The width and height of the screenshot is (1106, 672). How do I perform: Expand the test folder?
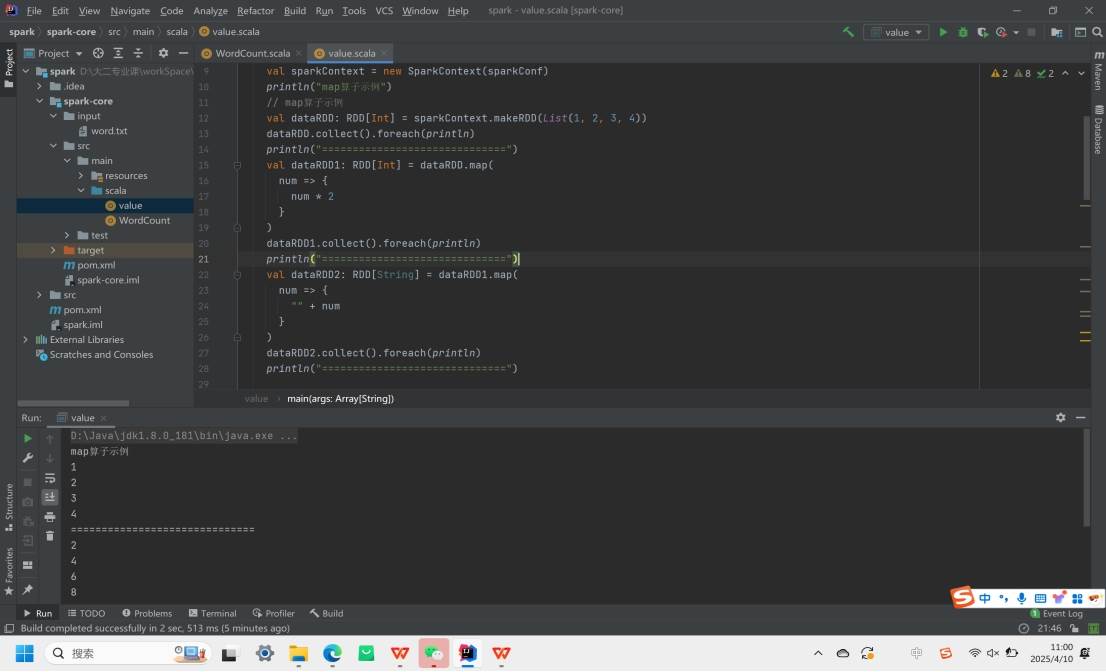(67, 235)
